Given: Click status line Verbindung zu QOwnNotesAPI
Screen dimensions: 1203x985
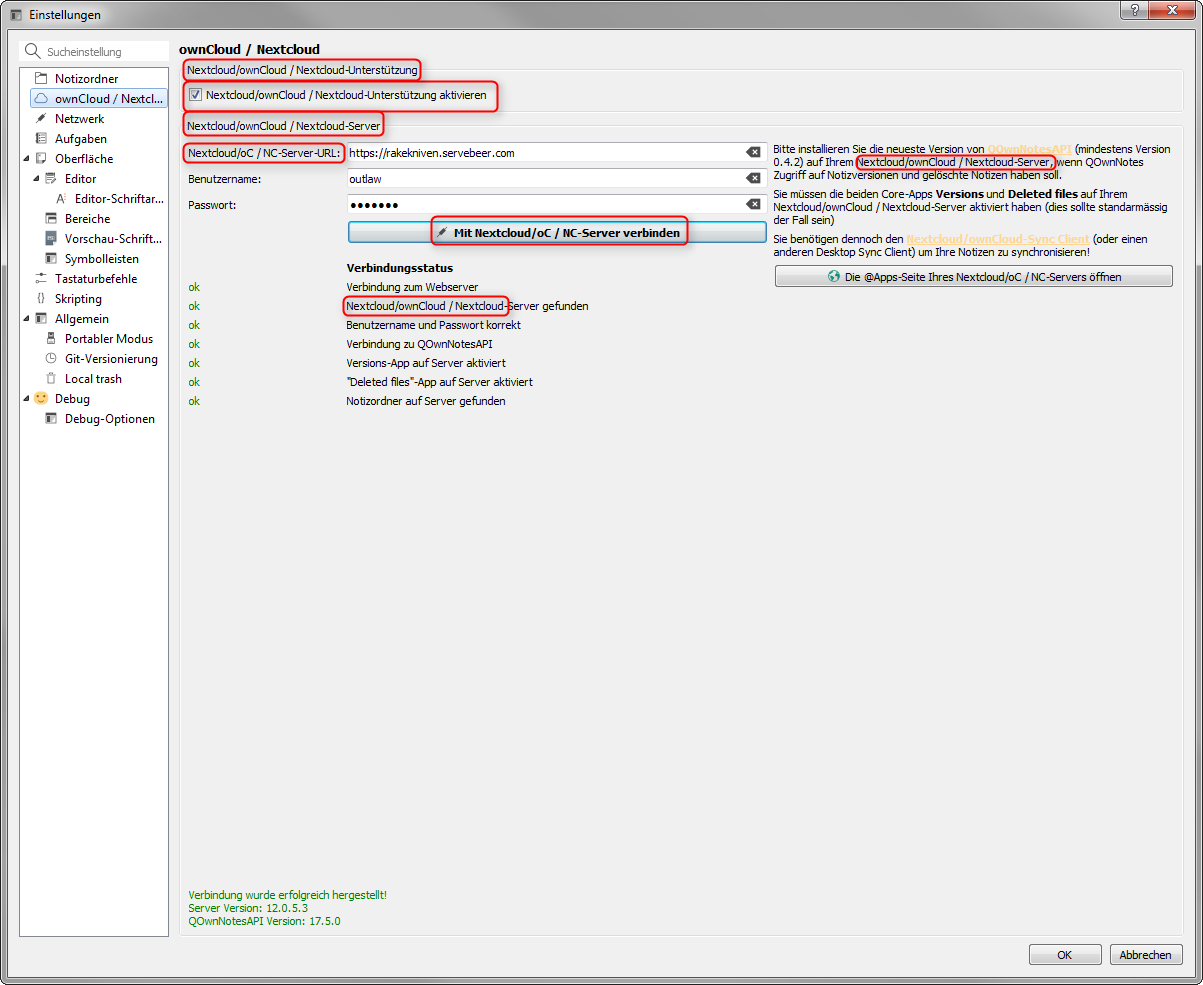Looking at the screenshot, I should (419, 344).
